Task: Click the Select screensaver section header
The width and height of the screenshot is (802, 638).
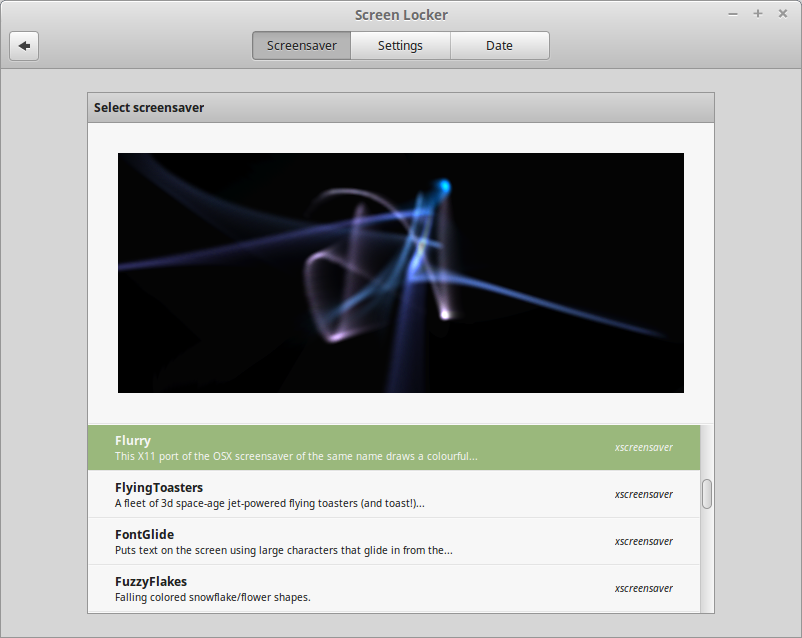Action: (149, 107)
